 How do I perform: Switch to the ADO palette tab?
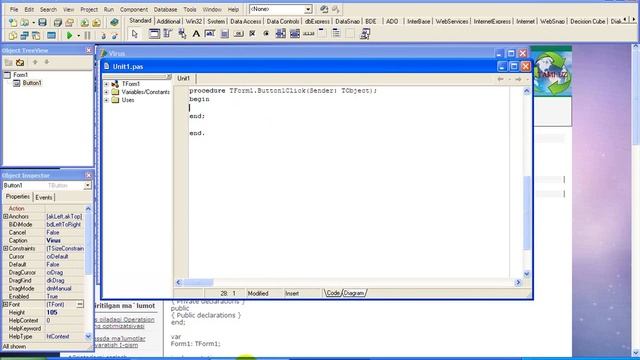coord(392,21)
